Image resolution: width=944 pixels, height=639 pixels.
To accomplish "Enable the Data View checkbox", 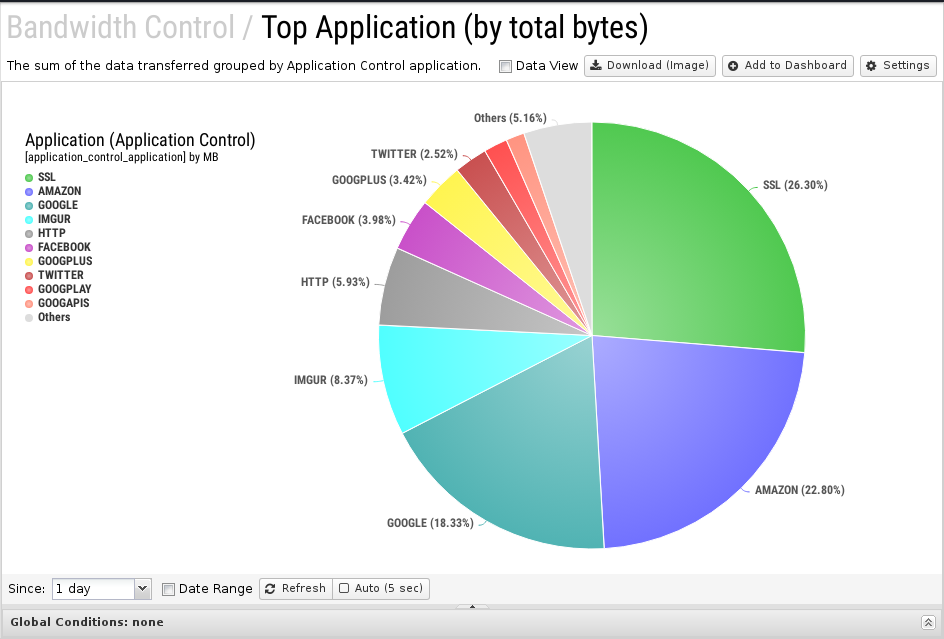I will pos(505,66).
